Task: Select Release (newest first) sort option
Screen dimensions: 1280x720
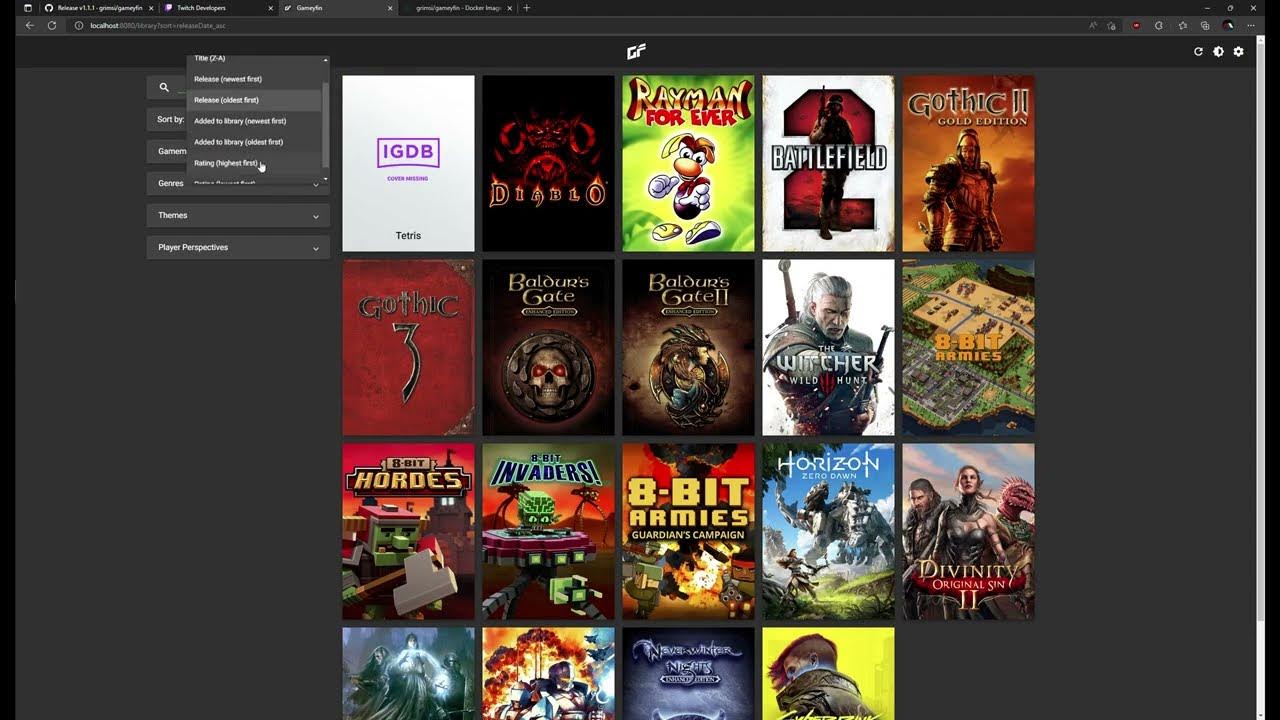Action: tap(254, 79)
